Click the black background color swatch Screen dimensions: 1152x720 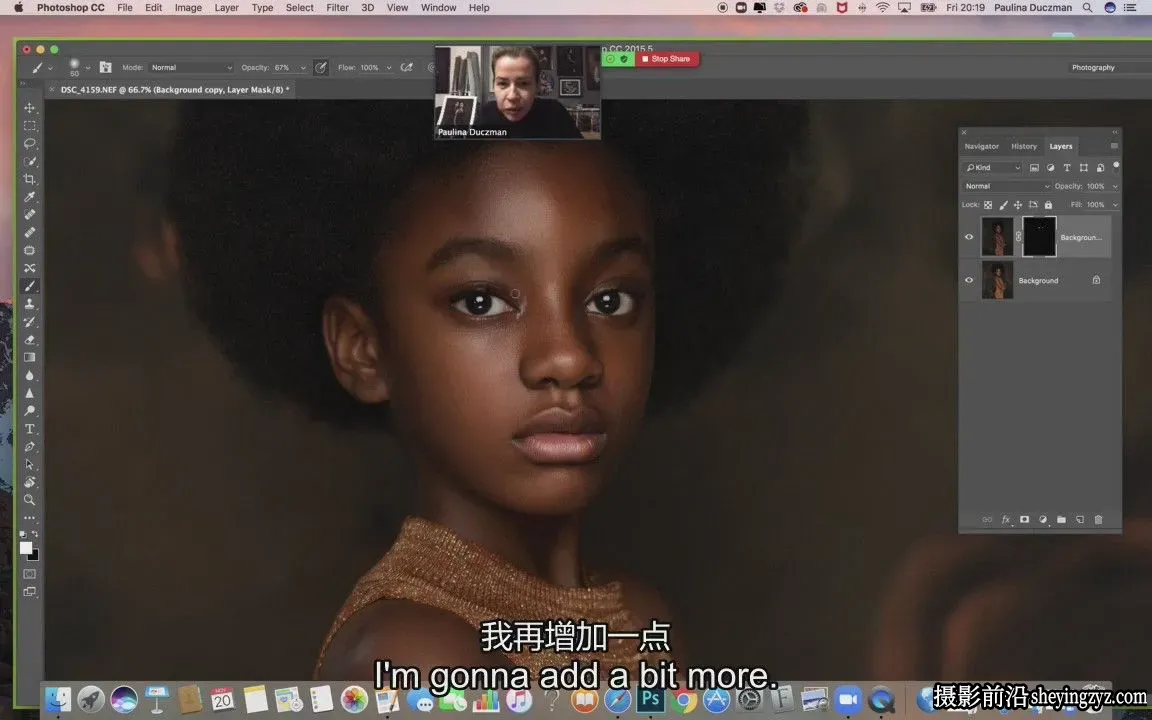coord(35,555)
